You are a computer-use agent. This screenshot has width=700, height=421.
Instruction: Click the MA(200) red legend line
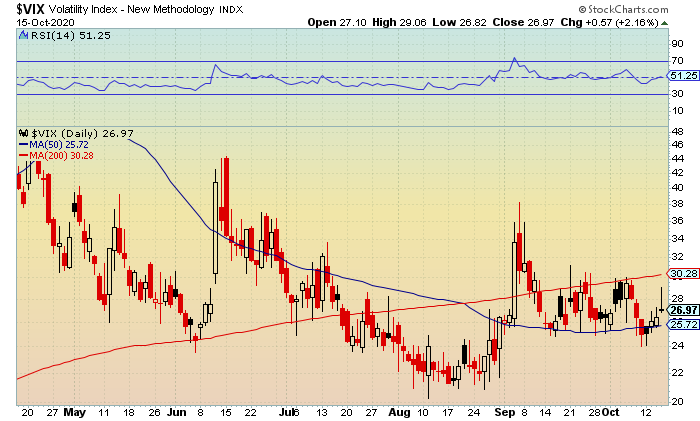tap(24, 155)
